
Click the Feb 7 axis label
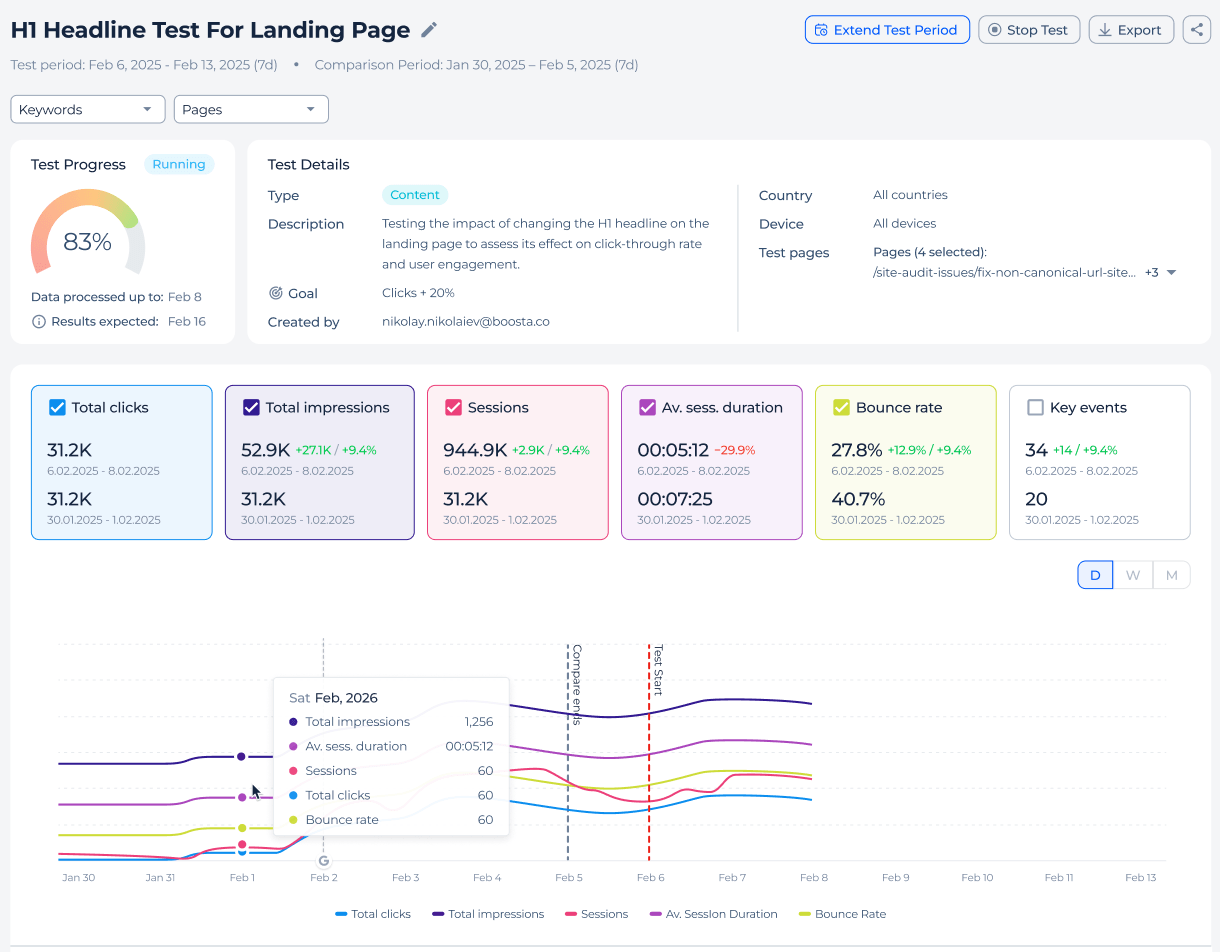pos(732,877)
